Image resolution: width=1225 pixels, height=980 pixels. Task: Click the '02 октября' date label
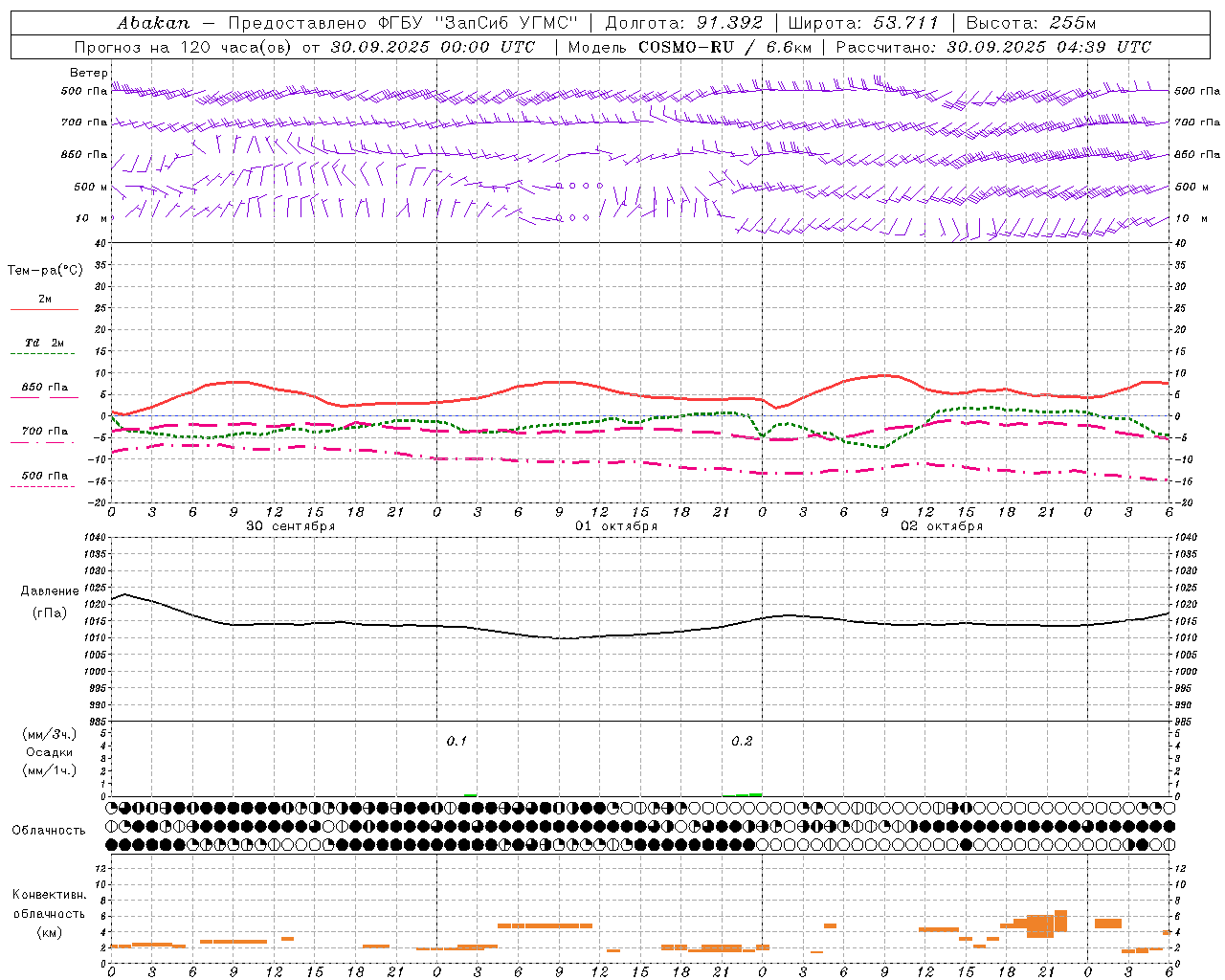tap(942, 526)
